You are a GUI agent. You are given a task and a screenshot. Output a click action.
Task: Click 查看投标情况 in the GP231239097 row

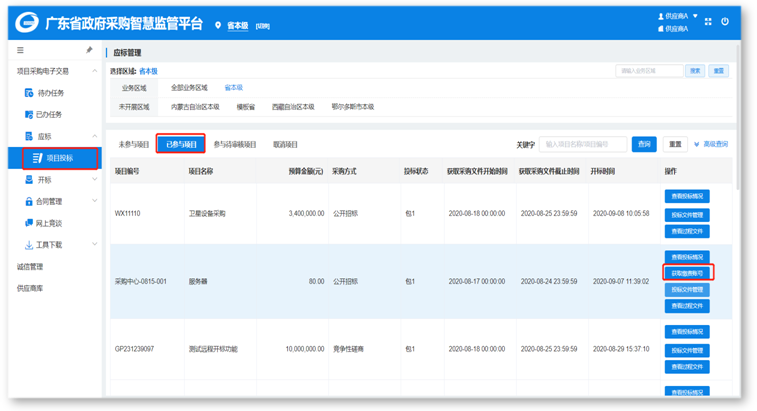click(x=687, y=332)
